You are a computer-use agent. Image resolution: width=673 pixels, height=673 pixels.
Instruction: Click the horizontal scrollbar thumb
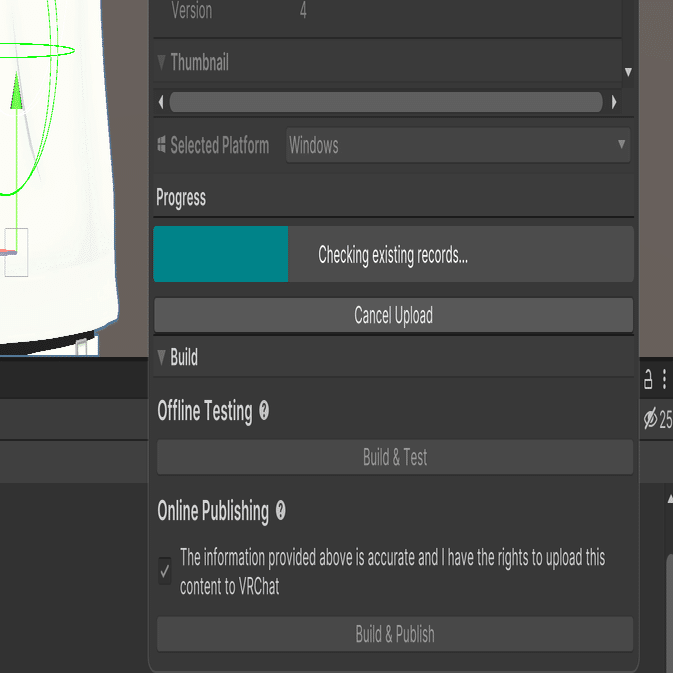point(386,102)
